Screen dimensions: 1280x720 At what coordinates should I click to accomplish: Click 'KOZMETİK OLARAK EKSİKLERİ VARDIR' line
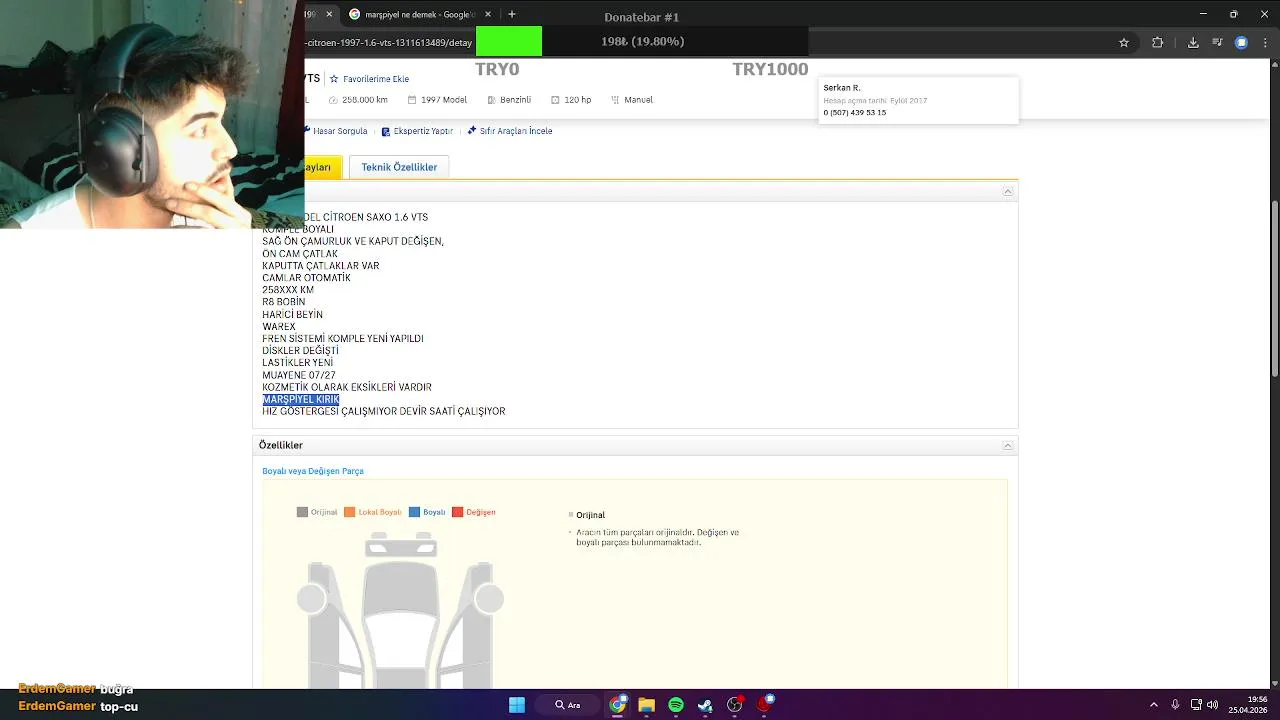347,387
